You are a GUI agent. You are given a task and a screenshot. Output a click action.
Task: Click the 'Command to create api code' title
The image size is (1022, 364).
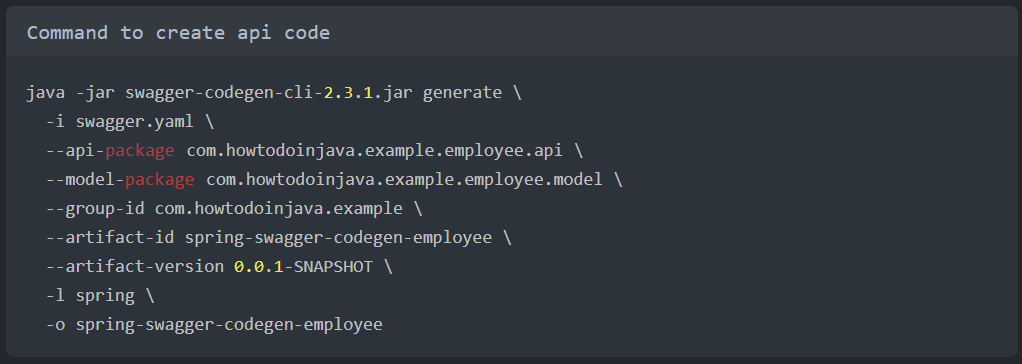point(178,33)
